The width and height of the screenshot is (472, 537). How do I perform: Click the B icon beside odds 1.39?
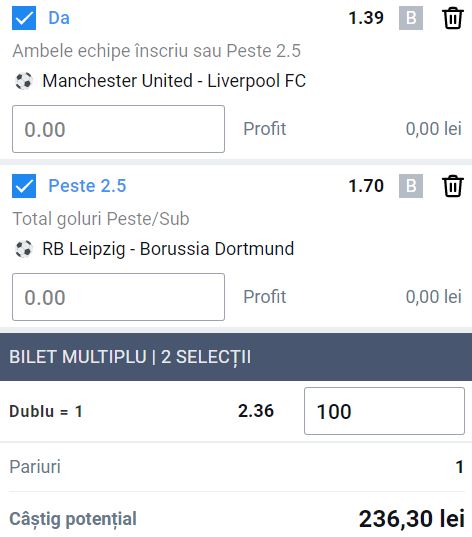411,18
